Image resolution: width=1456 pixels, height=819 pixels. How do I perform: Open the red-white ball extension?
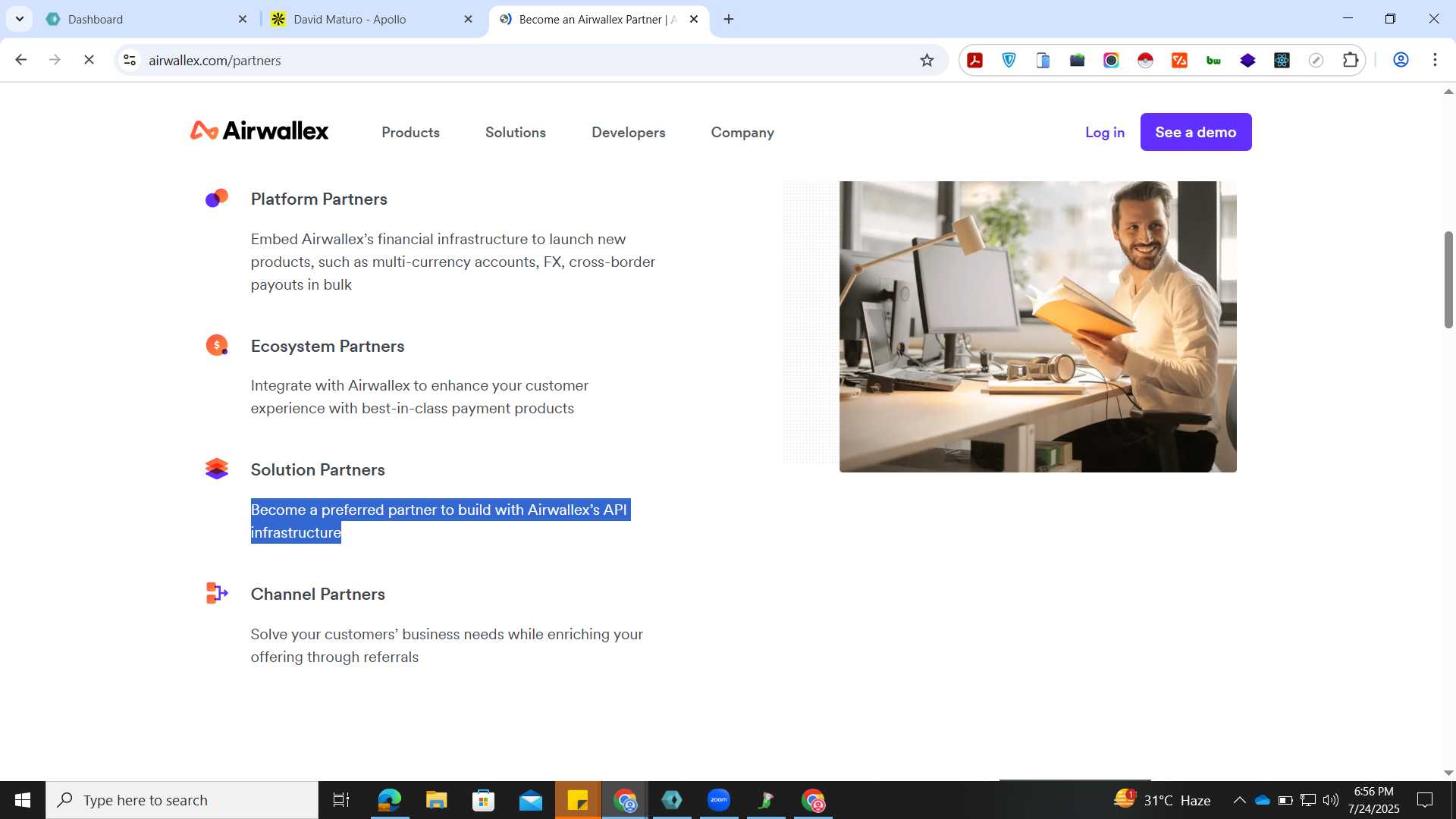pyautogui.click(x=1146, y=60)
